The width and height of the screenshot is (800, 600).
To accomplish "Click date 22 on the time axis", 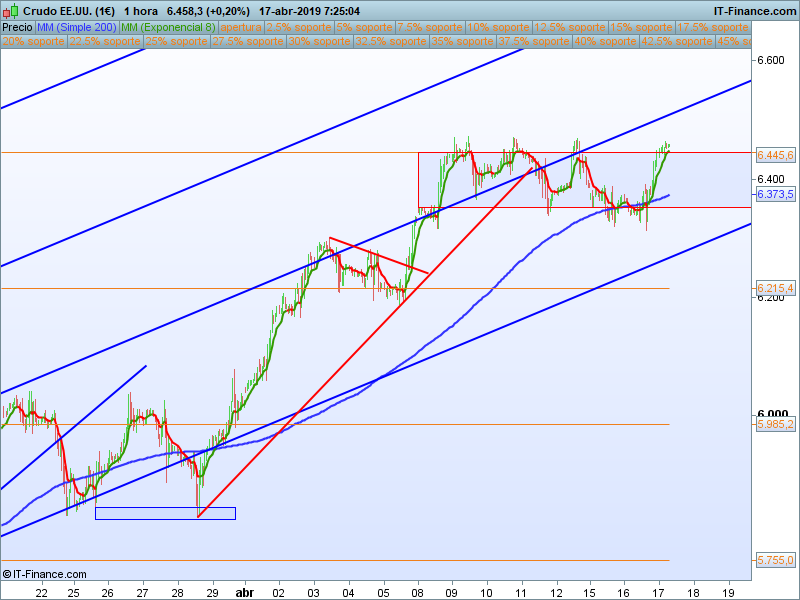I will coord(42,593).
